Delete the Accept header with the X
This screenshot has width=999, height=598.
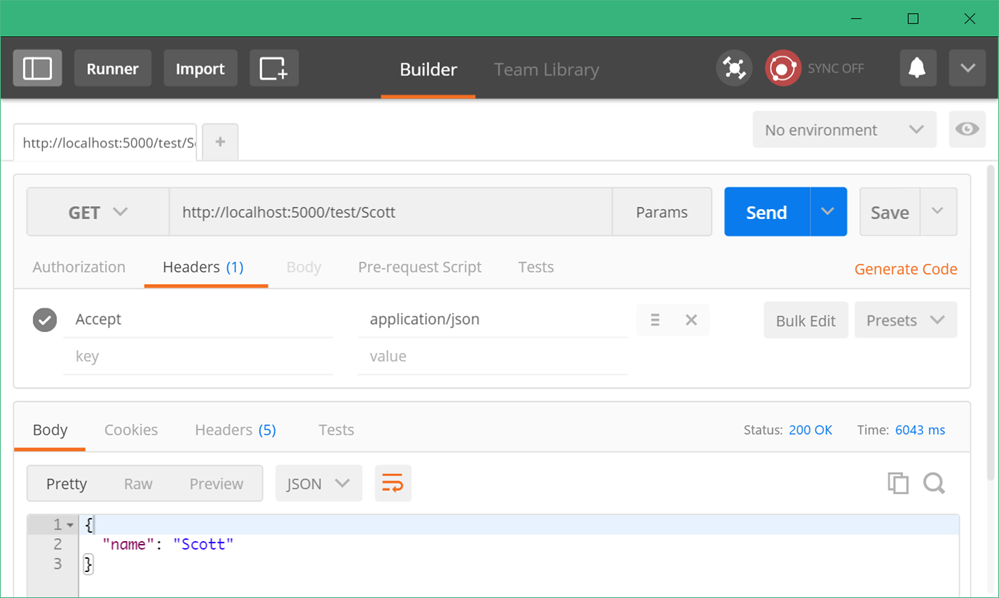pos(691,319)
